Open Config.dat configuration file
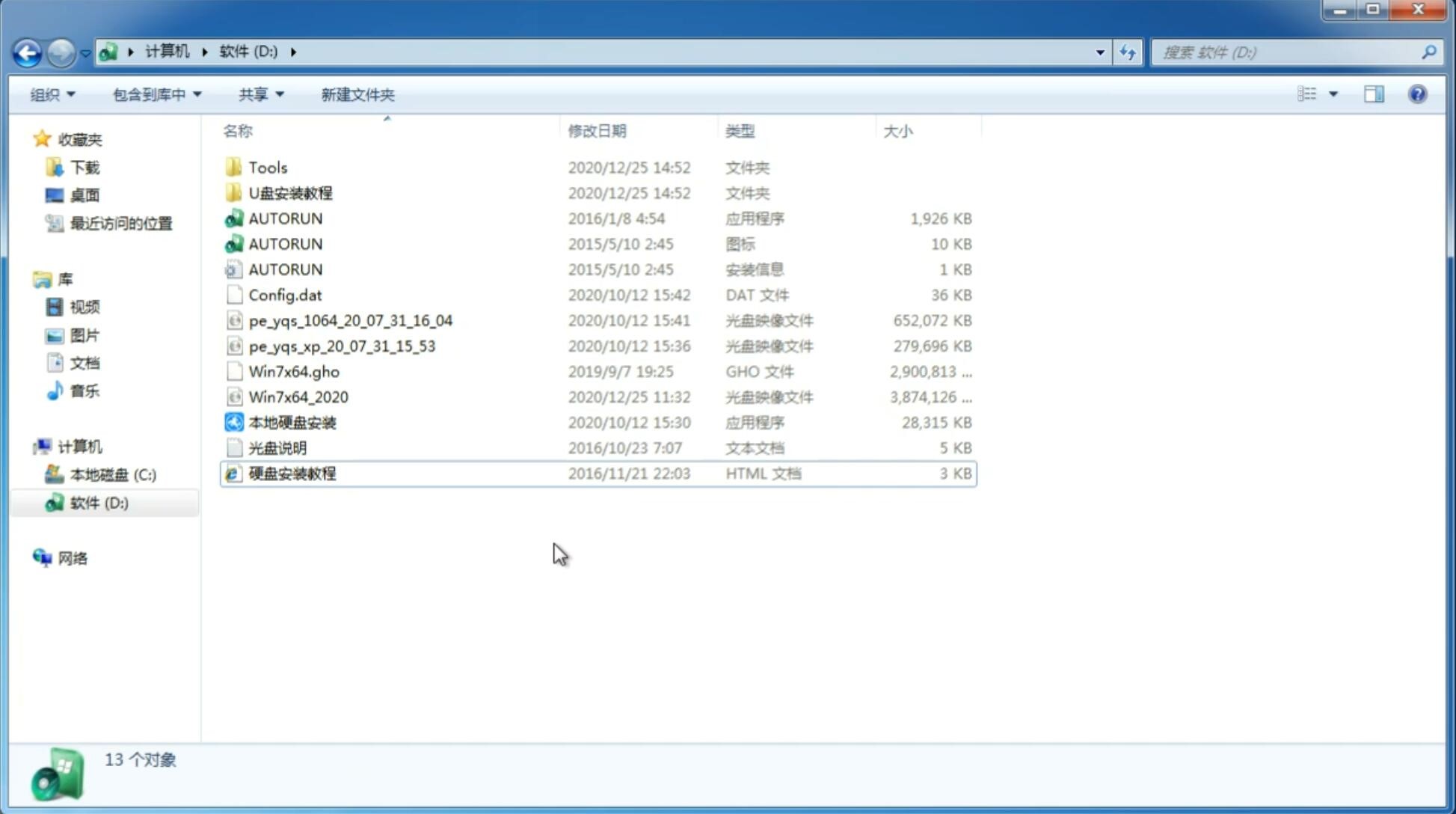 point(286,294)
